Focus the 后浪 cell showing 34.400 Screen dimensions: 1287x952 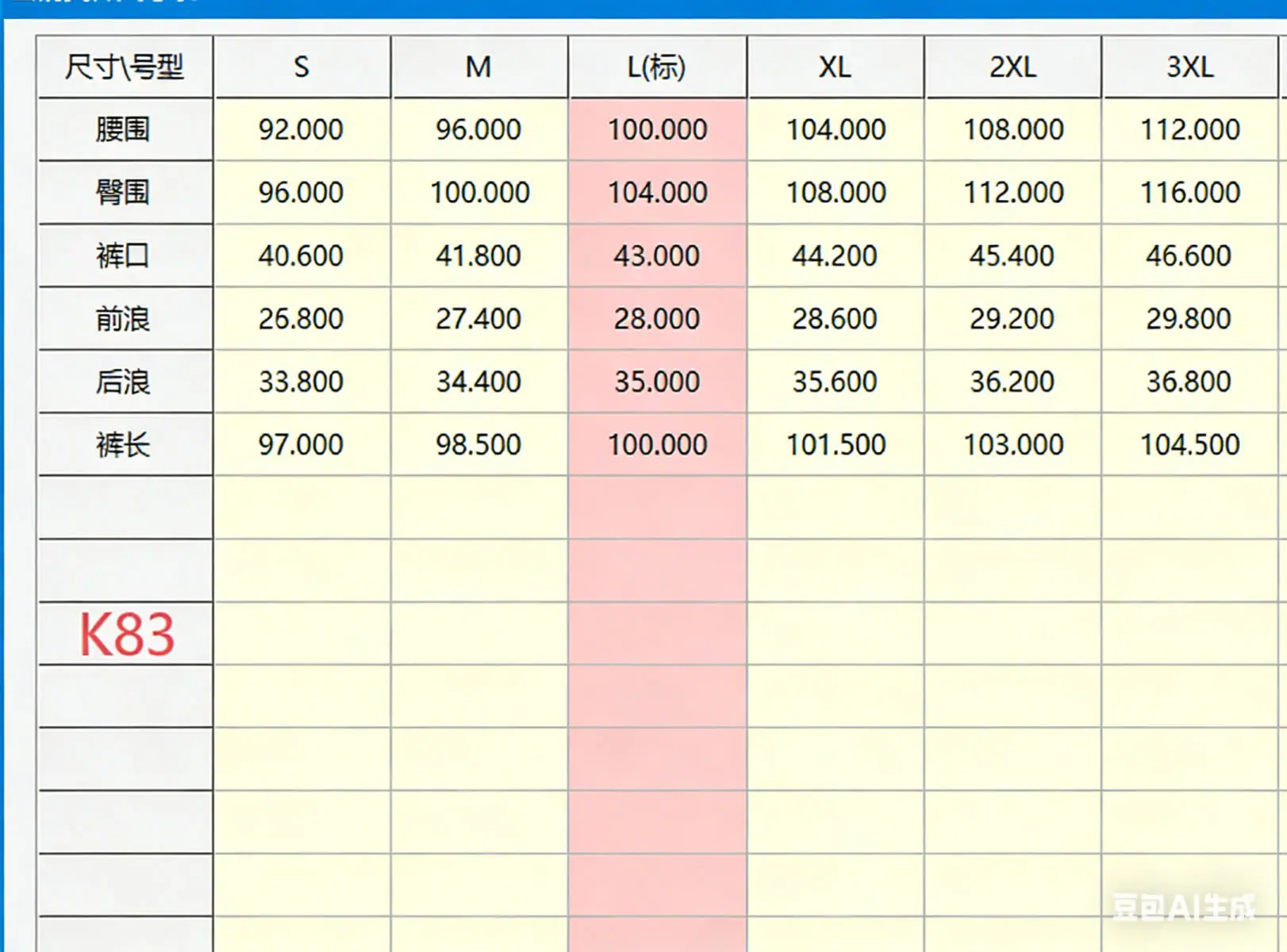pos(478,382)
